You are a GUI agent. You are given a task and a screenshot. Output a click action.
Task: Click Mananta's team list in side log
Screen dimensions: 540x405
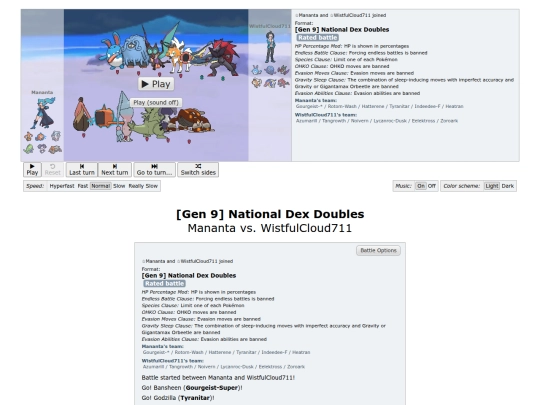[x=379, y=106]
